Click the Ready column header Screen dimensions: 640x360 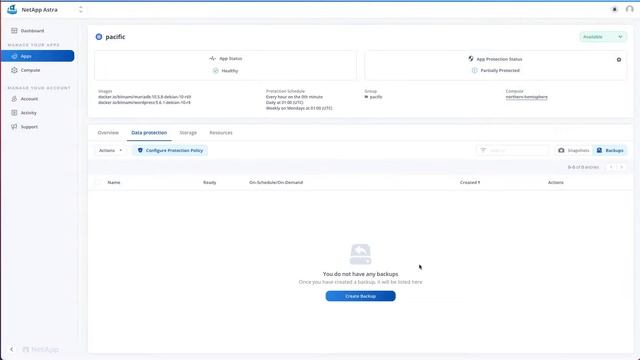[210, 182]
